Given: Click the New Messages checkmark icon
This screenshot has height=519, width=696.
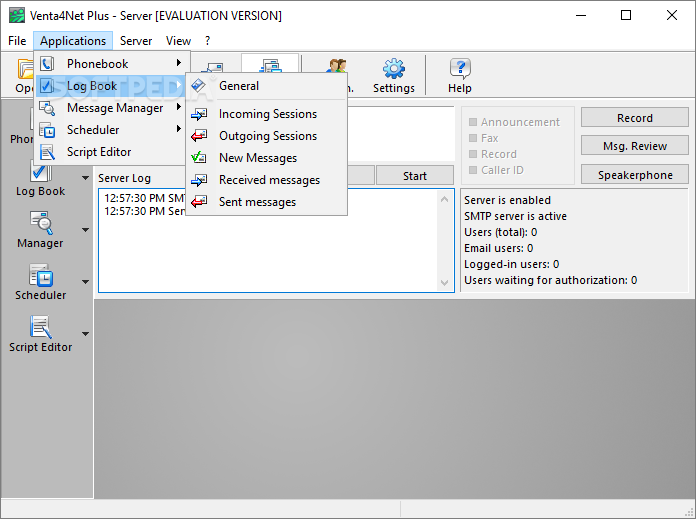Looking at the screenshot, I should pyautogui.click(x=198, y=158).
